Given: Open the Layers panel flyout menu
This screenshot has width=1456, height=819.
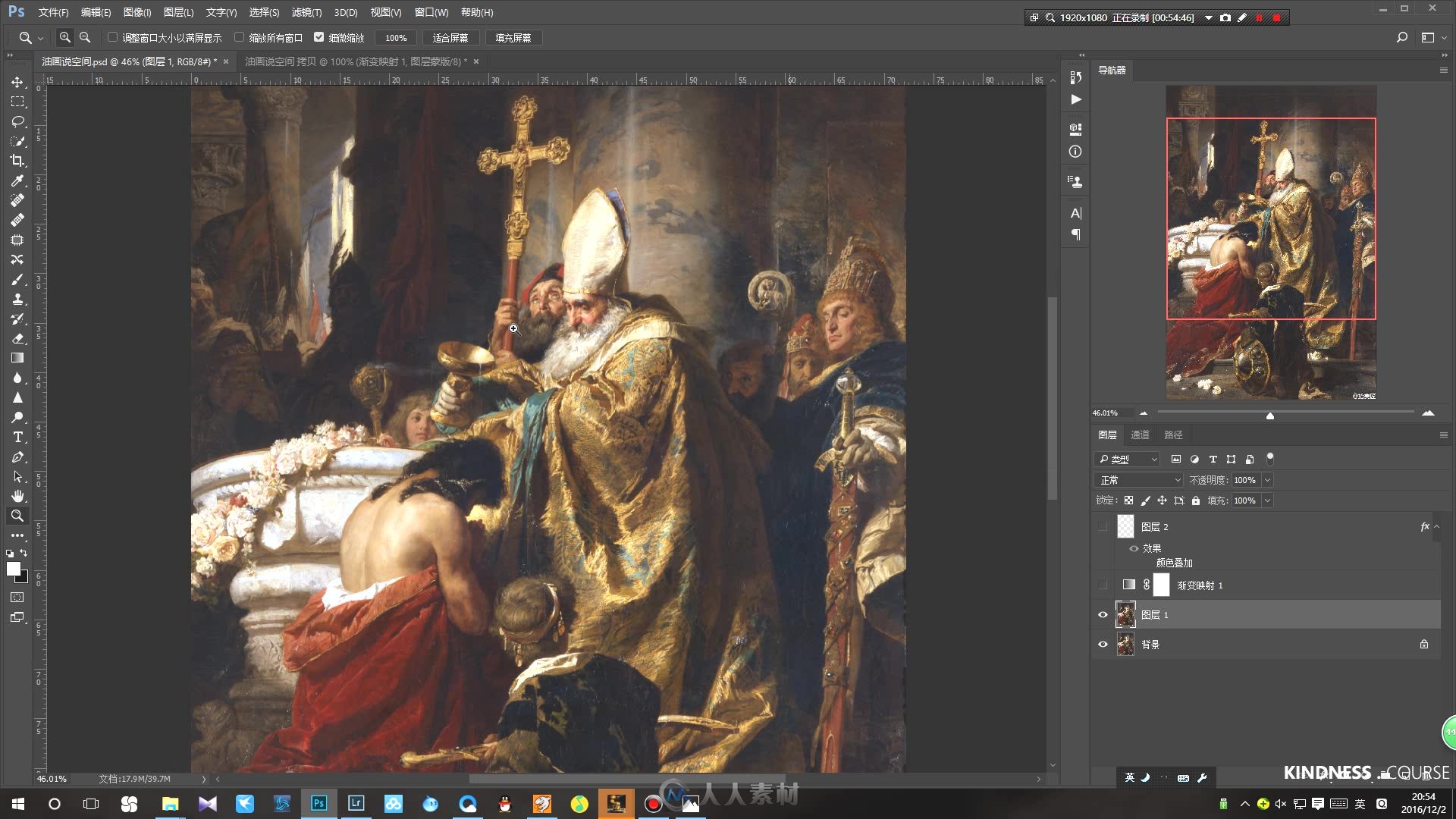Looking at the screenshot, I should coord(1443,435).
